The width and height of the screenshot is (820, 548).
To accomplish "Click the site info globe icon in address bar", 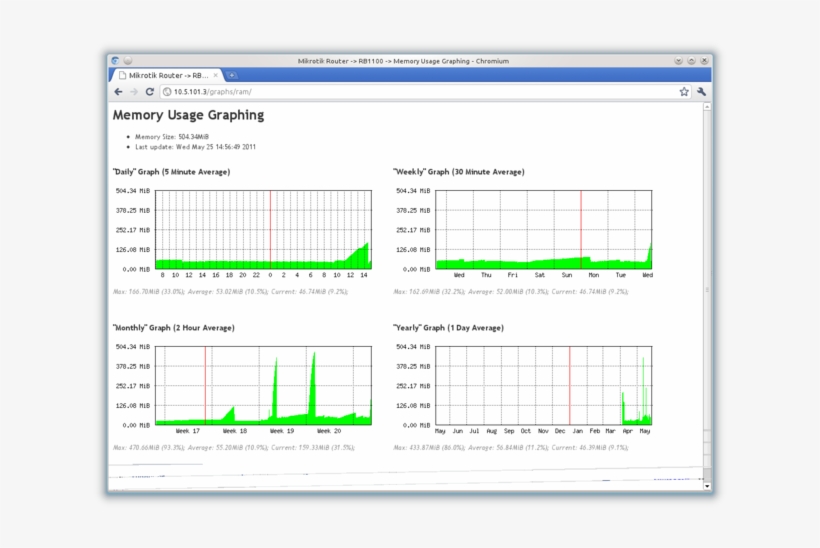I will click(167, 92).
